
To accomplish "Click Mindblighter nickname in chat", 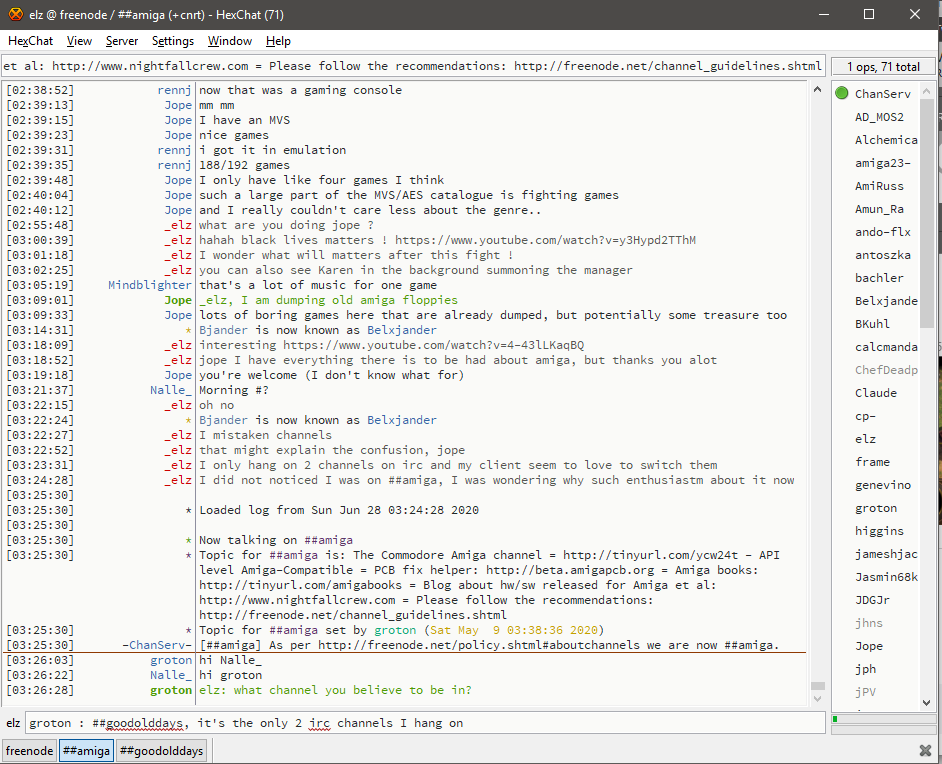I will tap(150, 285).
